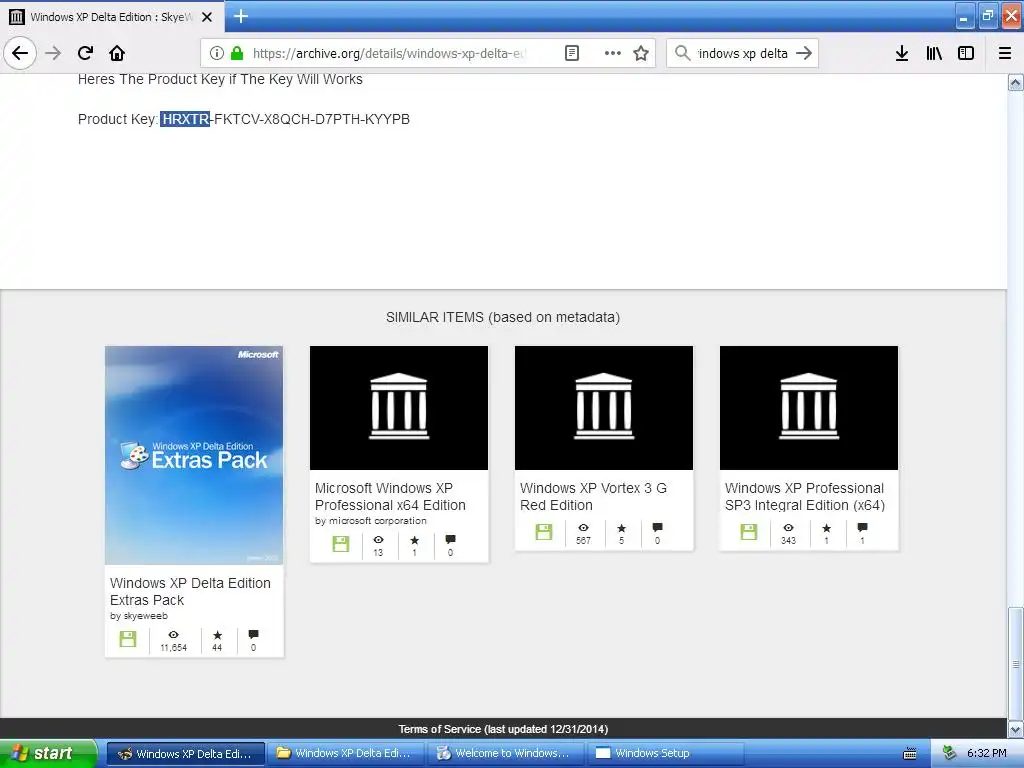Open Terms of Service link
The image size is (1024, 768).
click(x=503, y=729)
